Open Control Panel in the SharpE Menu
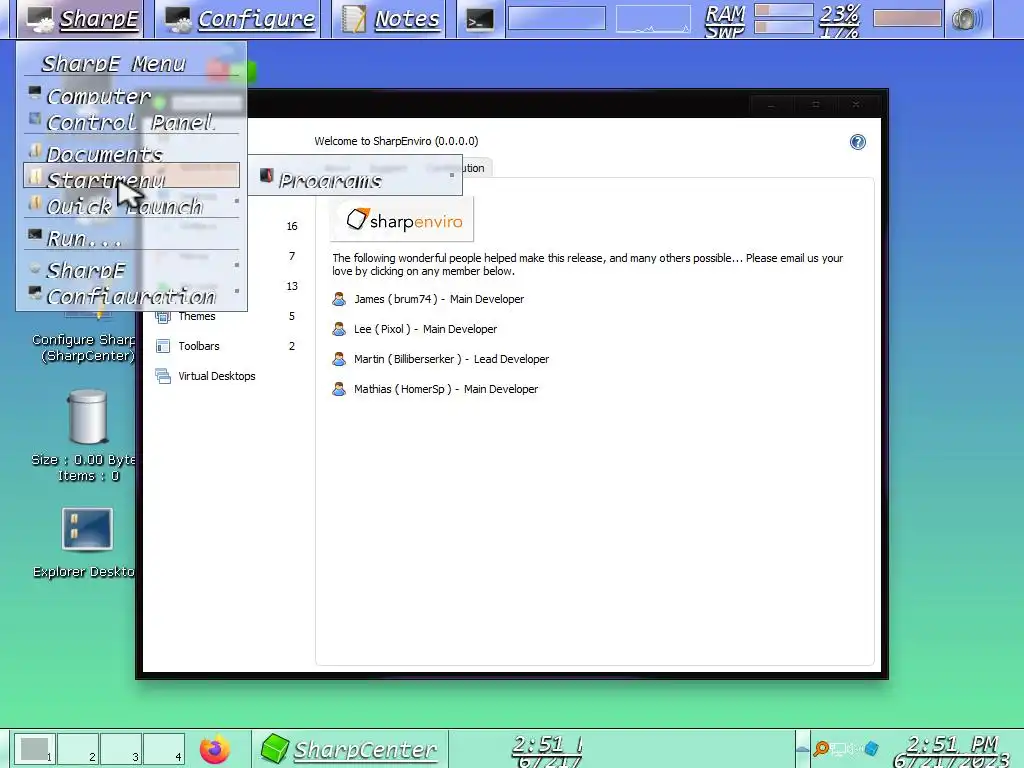The image size is (1024, 768). (x=132, y=121)
